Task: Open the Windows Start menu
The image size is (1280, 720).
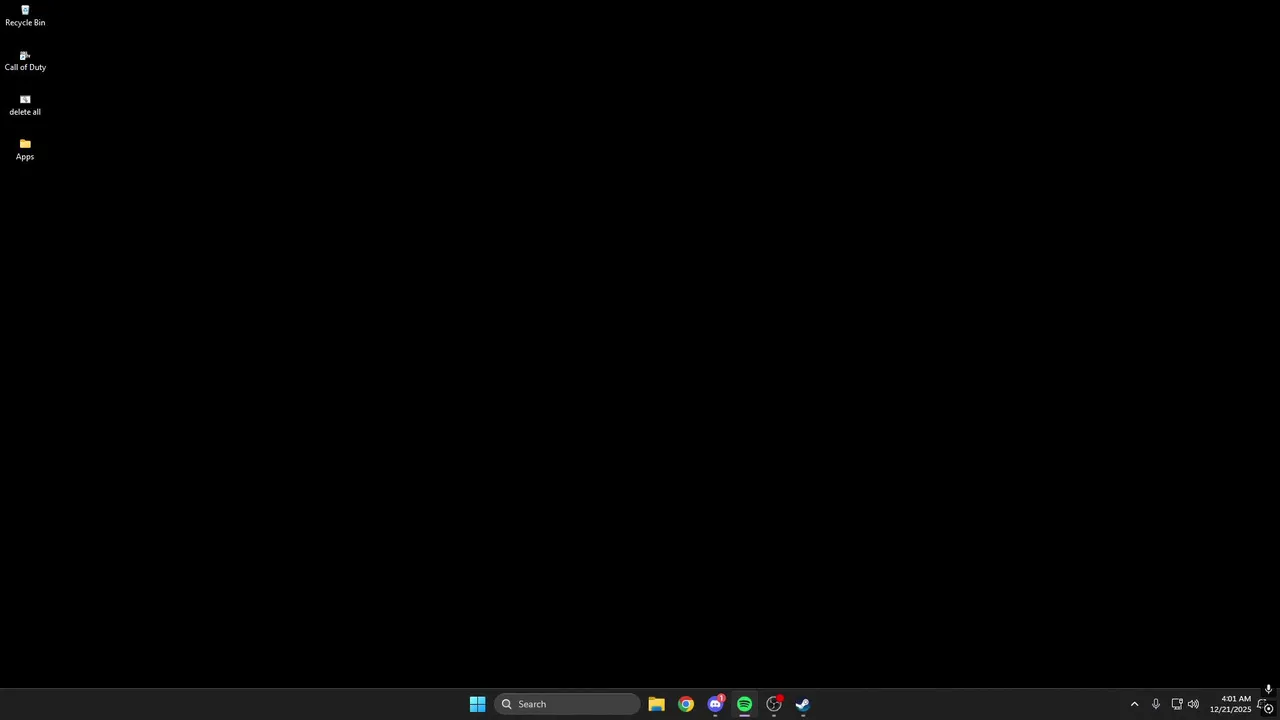Action: (x=477, y=704)
